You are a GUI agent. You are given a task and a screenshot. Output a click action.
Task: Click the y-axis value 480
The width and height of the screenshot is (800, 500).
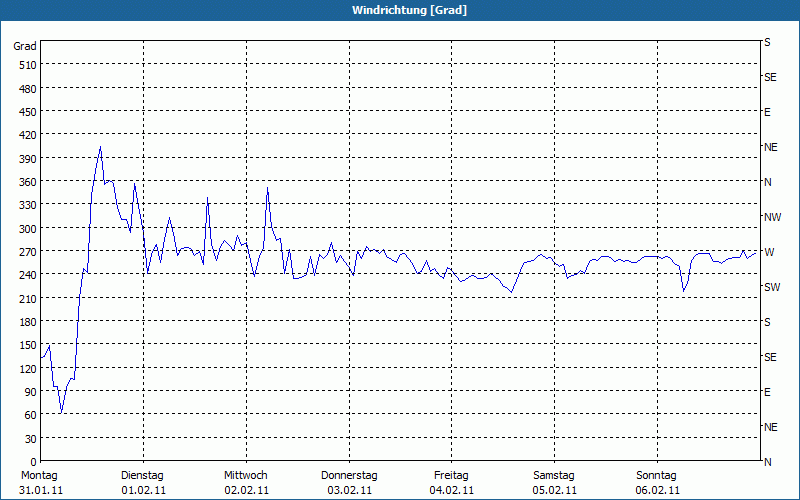tap(28, 89)
